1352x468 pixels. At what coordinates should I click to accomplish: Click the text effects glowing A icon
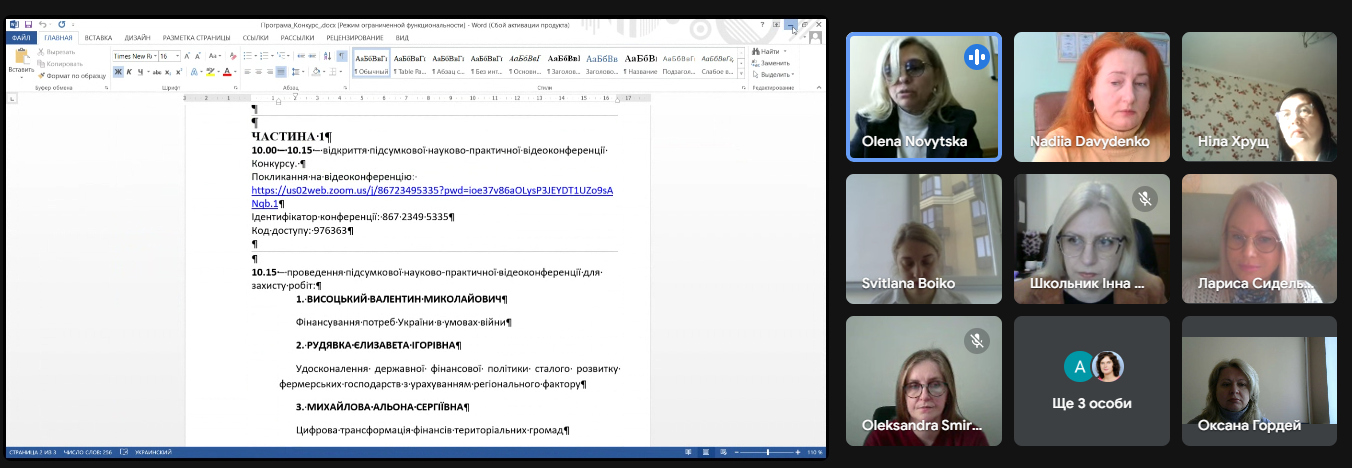(x=194, y=72)
